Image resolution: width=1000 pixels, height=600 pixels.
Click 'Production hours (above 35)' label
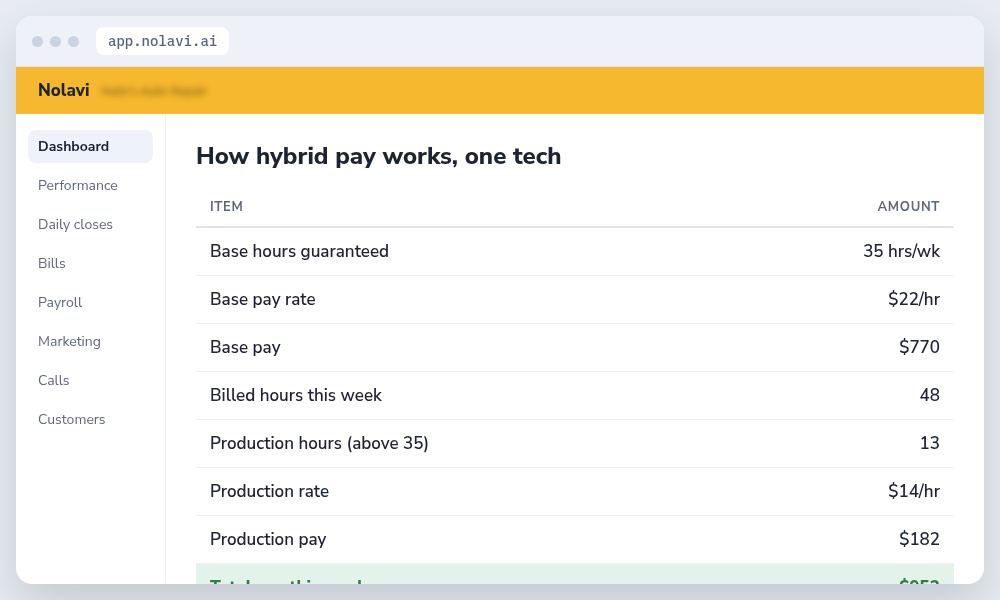(319, 443)
